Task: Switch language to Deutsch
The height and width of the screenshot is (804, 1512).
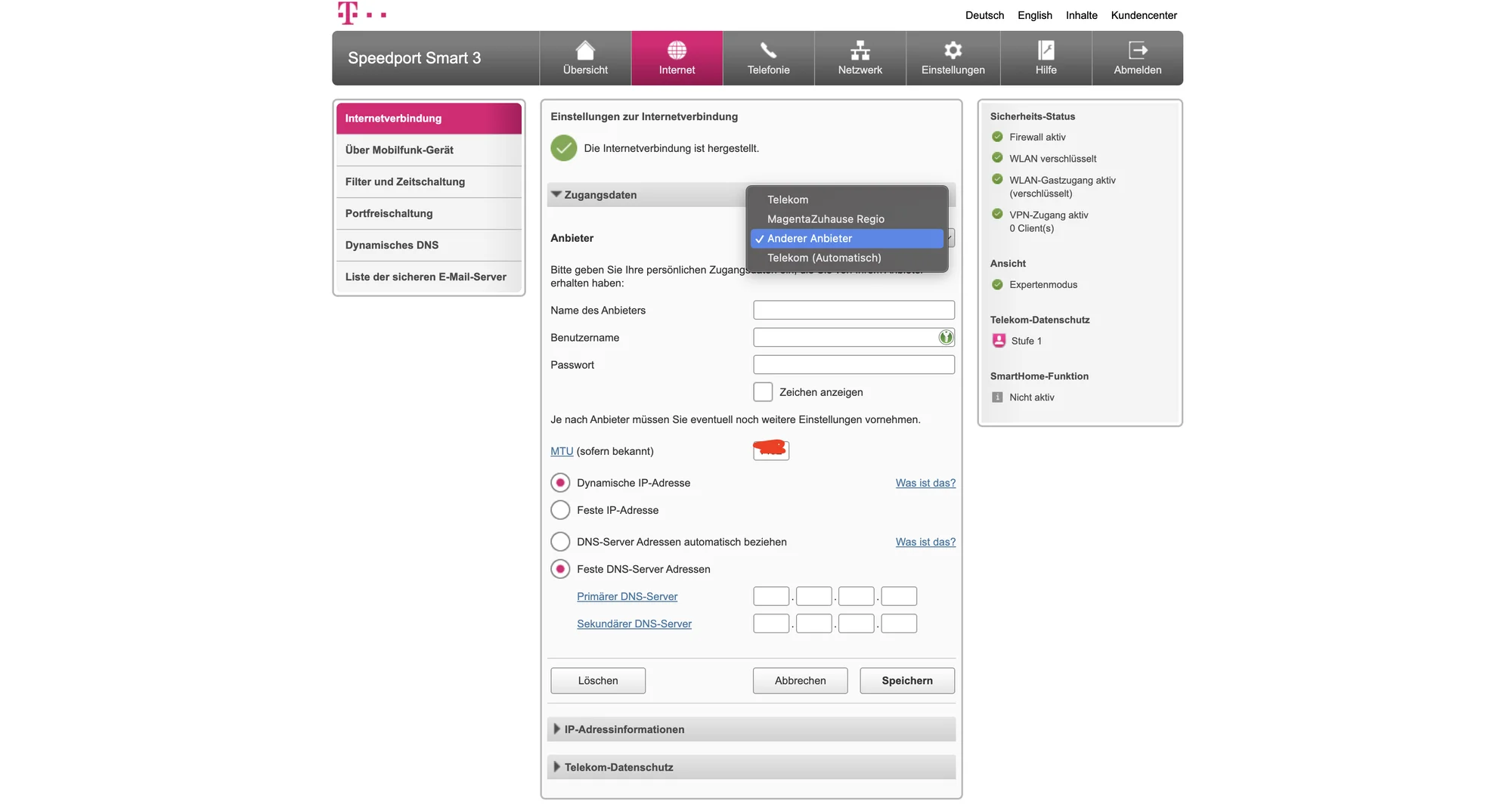Action: [x=984, y=15]
